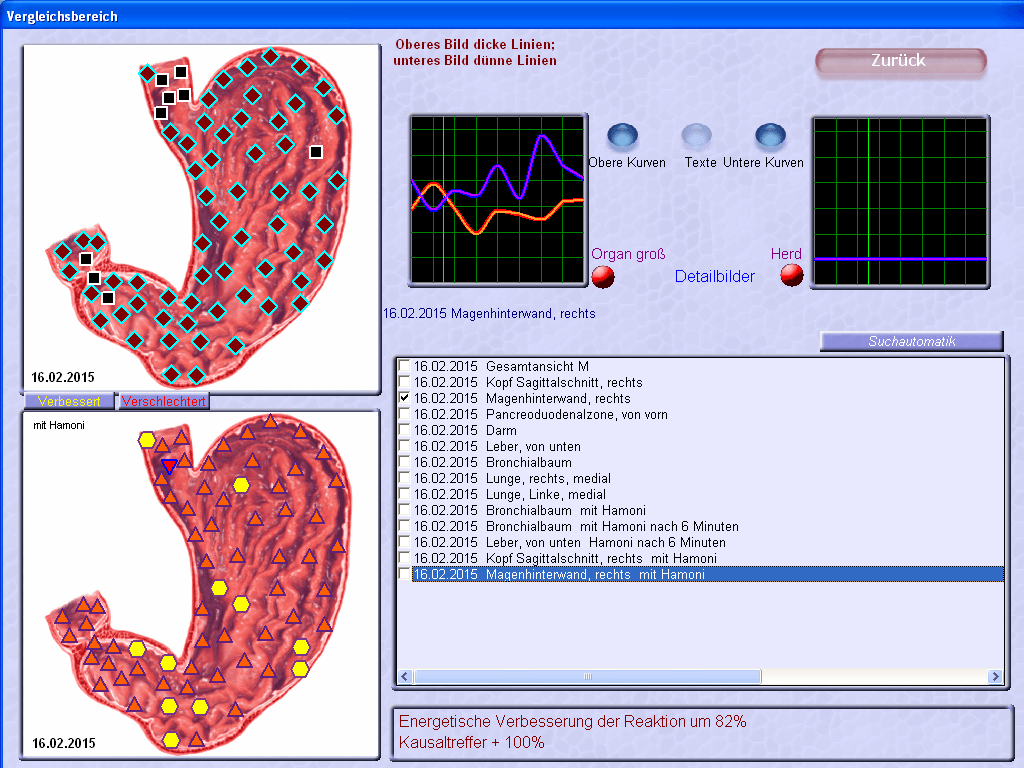Check the Kopf Sagittalschnitt, rechts checkbox without Hamoni
1024x768 pixels.
(x=404, y=381)
